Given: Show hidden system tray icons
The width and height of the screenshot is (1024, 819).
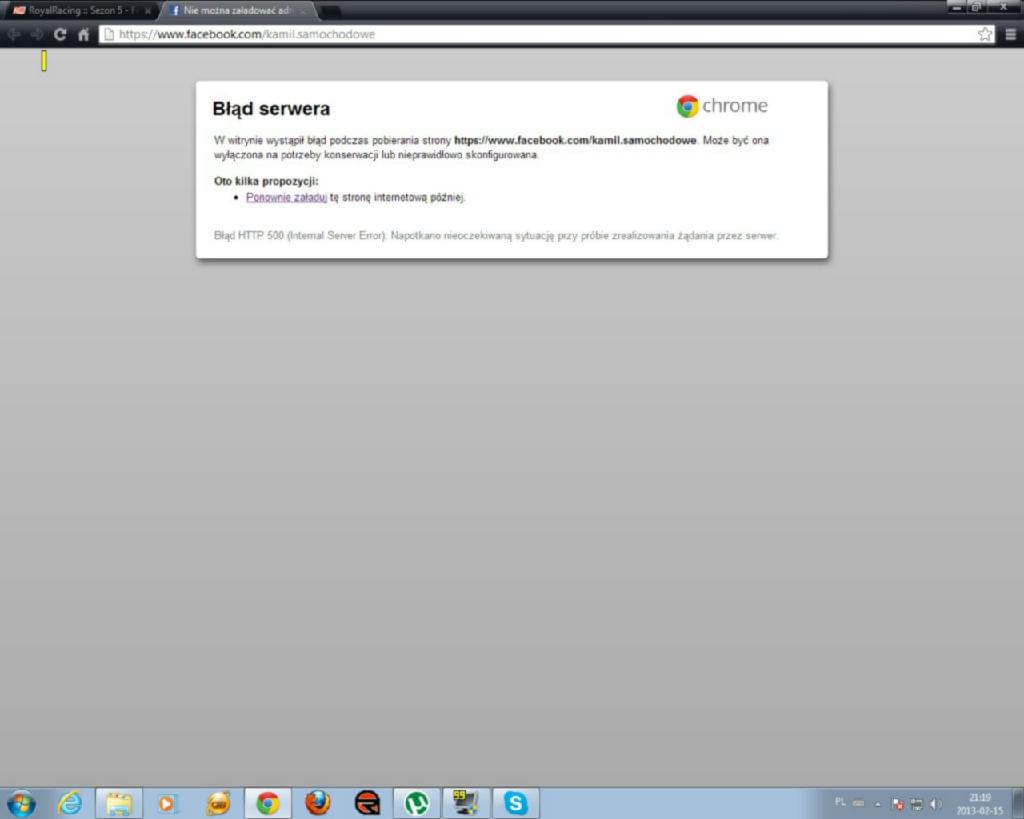Looking at the screenshot, I should pos(878,803).
